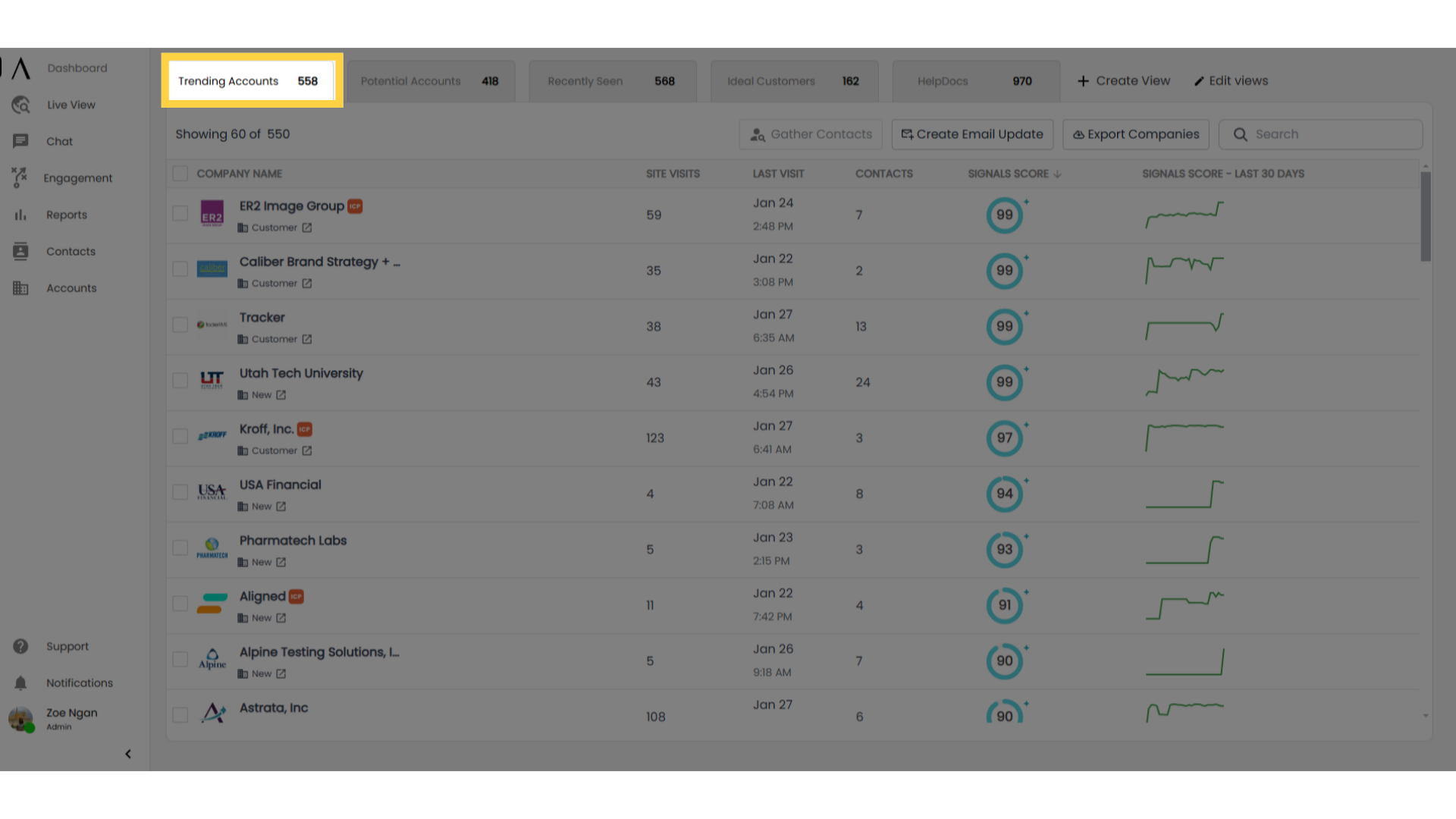Check the Alpine Testing Solutions row checkbox
The image size is (1456, 819).
(x=180, y=659)
